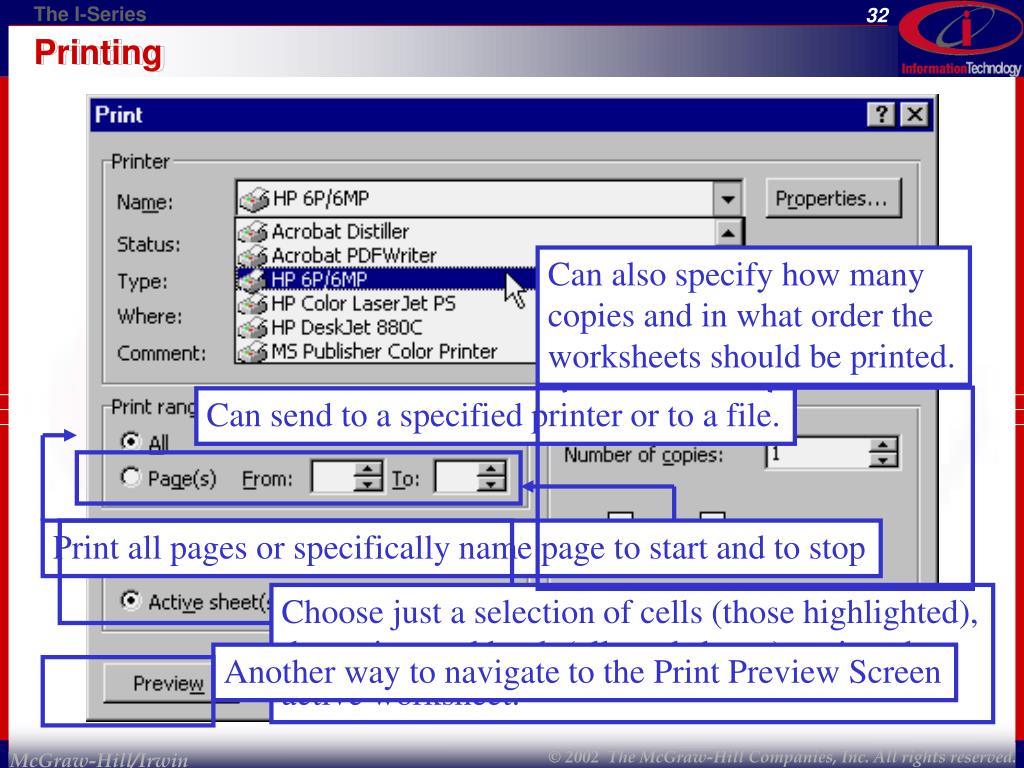The width and height of the screenshot is (1024, 768).
Task: Close the Print dialog with X
Action: (x=915, y=115)
